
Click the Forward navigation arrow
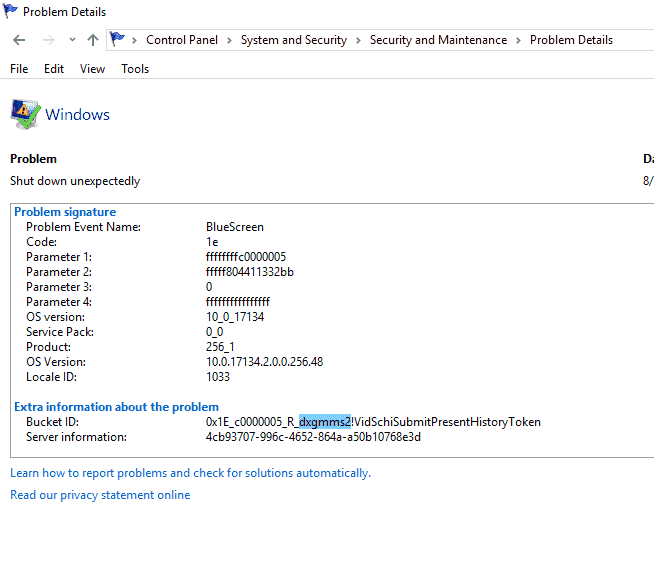click(48, 40)
